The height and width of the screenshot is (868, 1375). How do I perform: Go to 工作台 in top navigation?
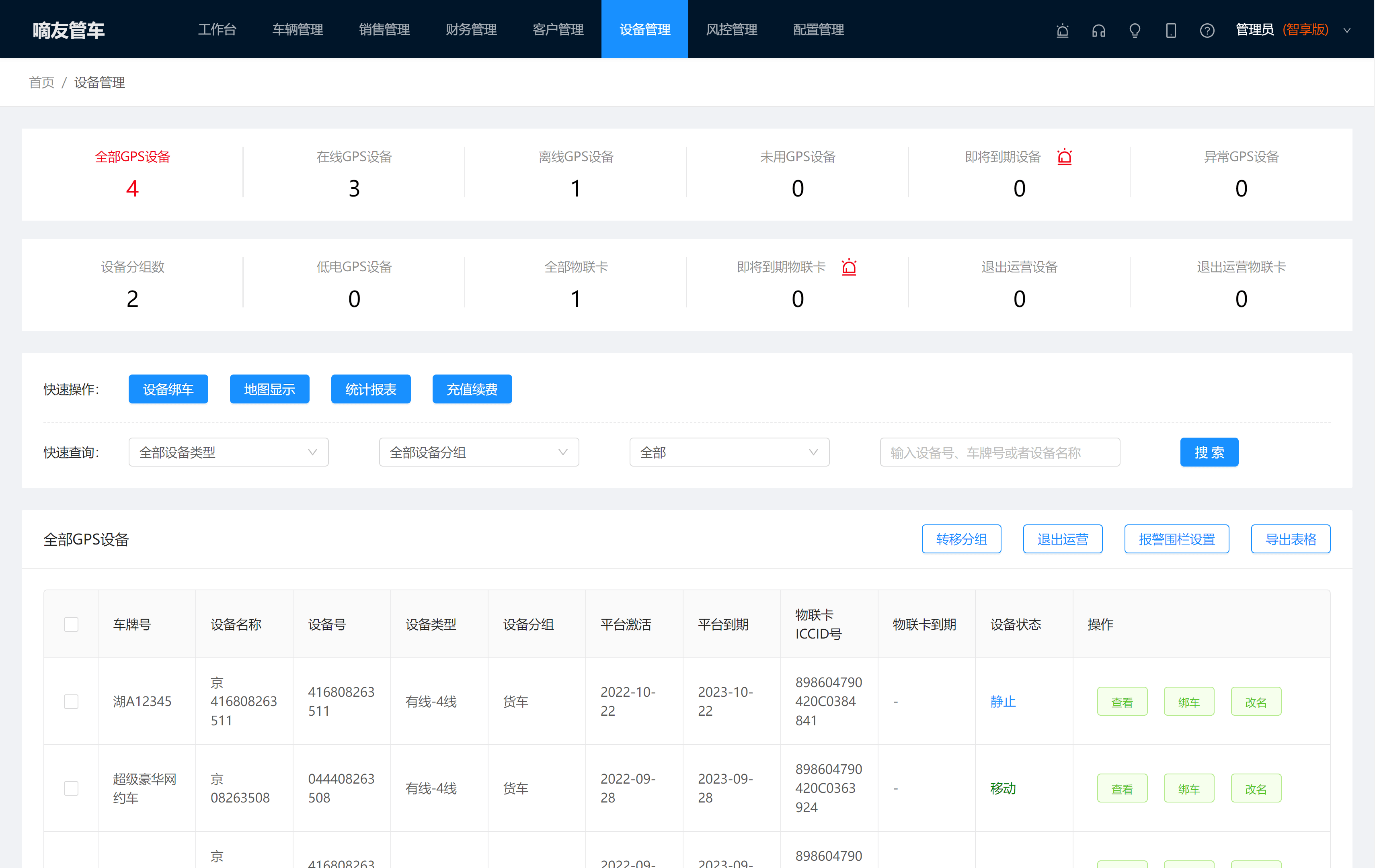coord(217,30)
